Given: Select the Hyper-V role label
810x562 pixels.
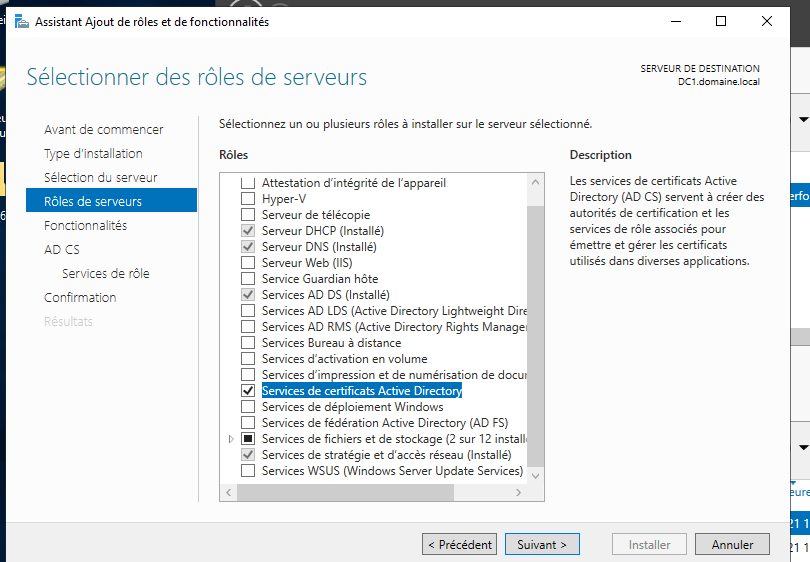Looking at the screenshot, I should [284, 199].
